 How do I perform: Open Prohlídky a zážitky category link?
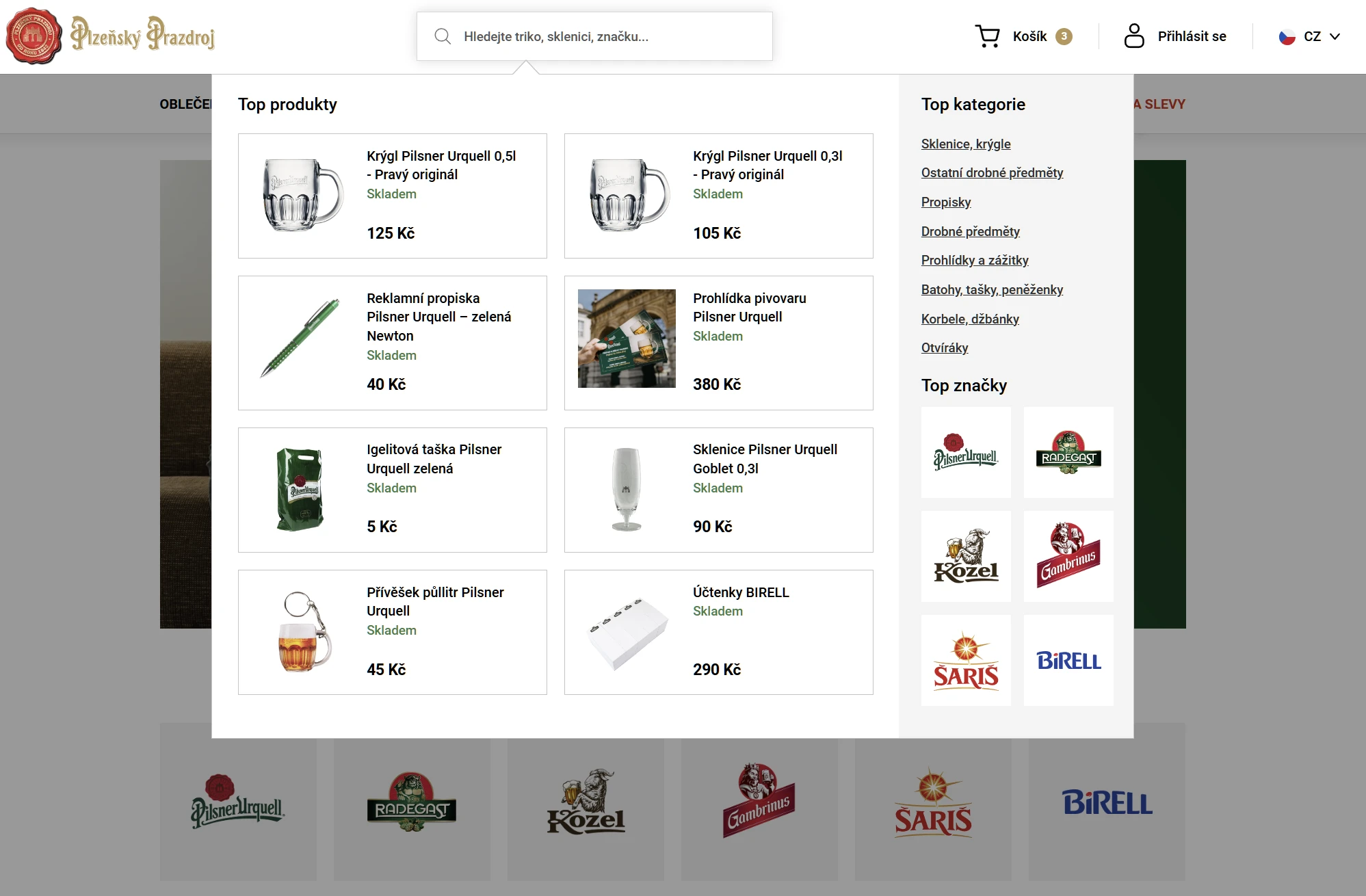point(974,260)
